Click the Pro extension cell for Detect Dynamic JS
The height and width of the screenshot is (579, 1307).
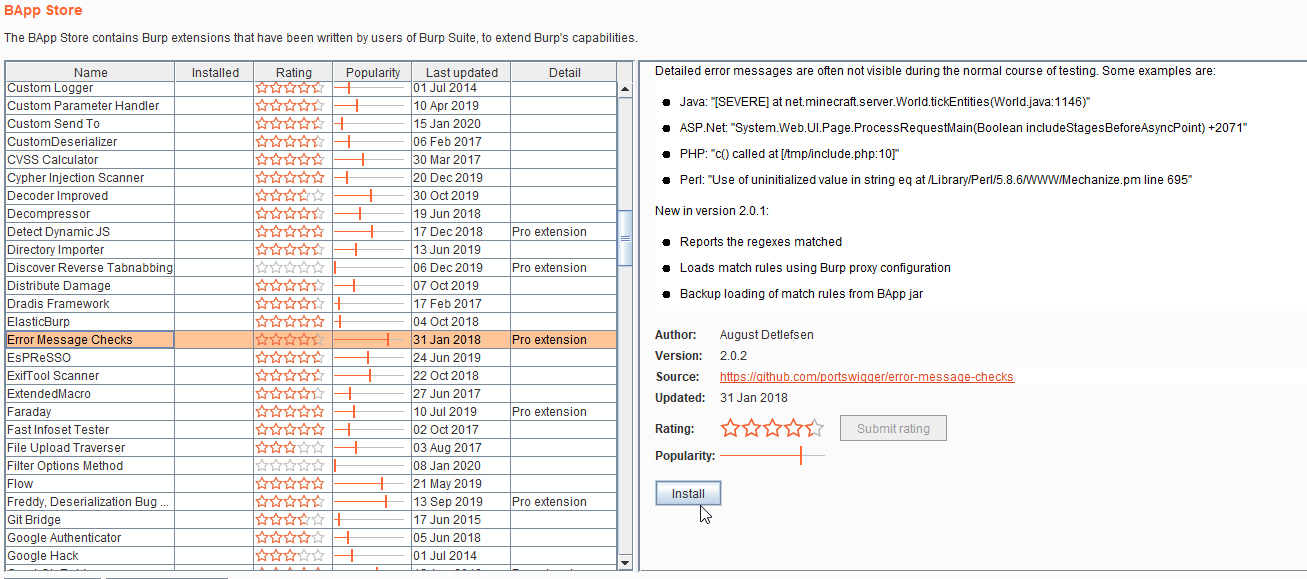[x=564, y=232]
